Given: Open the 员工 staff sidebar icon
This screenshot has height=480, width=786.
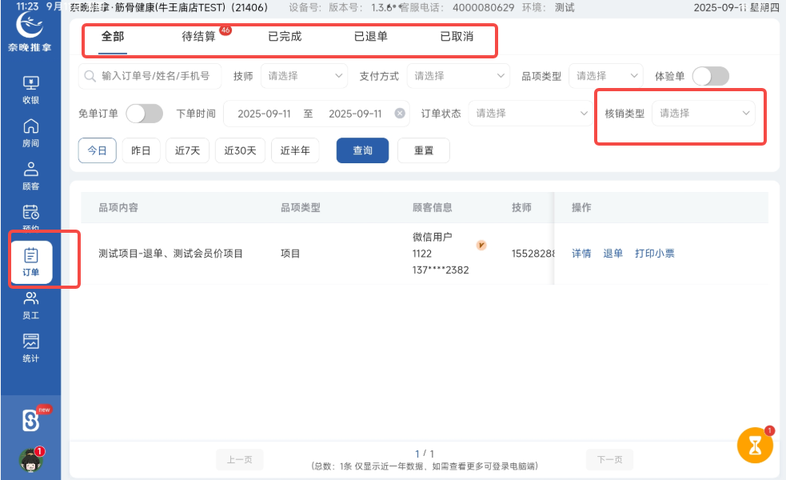Looking at the screenshot, I should click(x=30, y=303).
